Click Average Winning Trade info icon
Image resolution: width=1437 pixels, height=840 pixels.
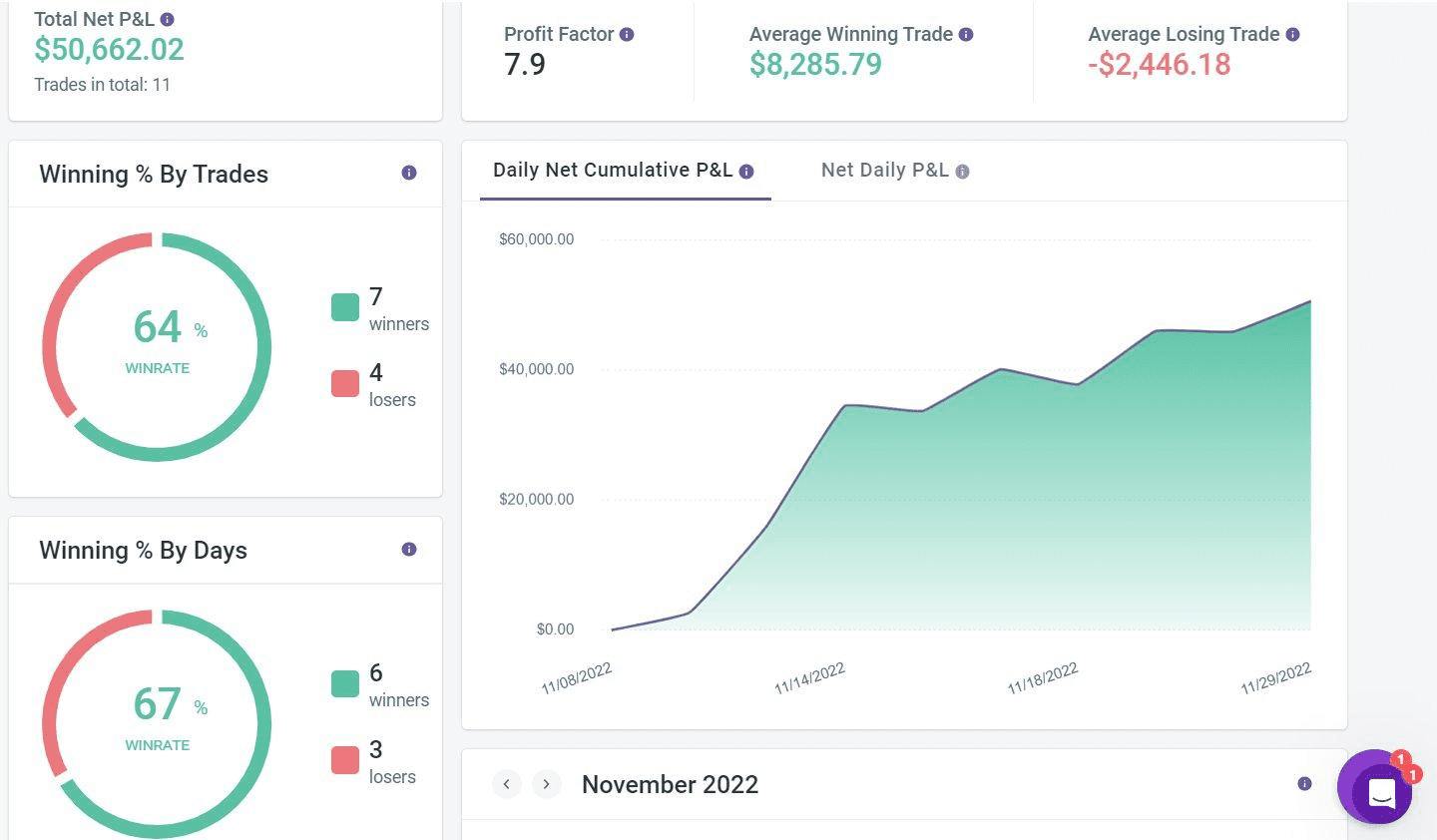tap(966, 34)
